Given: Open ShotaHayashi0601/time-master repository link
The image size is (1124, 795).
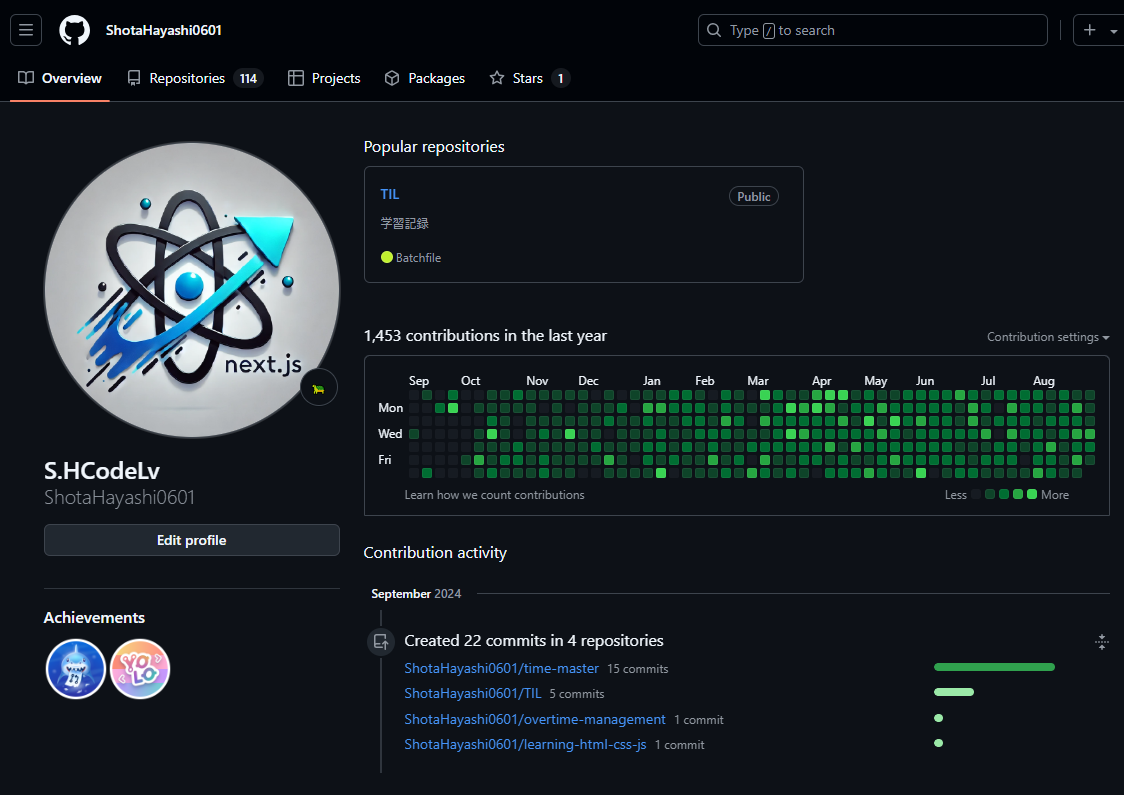Looking at the screenshot, I should click(x=501, y=668).
